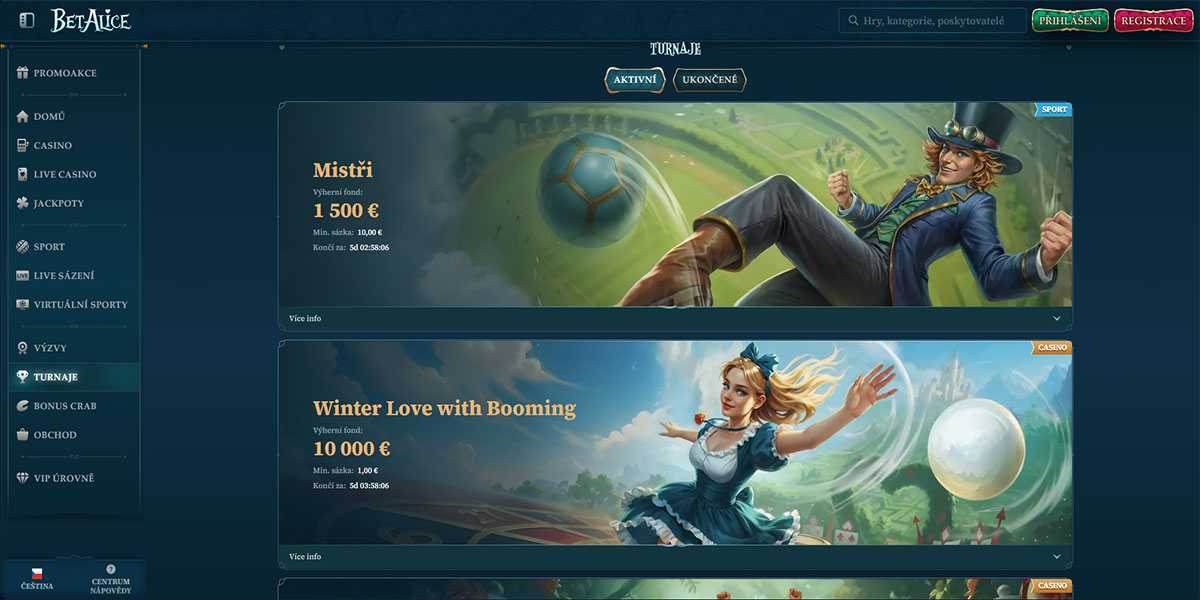
Task: Open the Sport ball icon
Action: coord(23,246)
